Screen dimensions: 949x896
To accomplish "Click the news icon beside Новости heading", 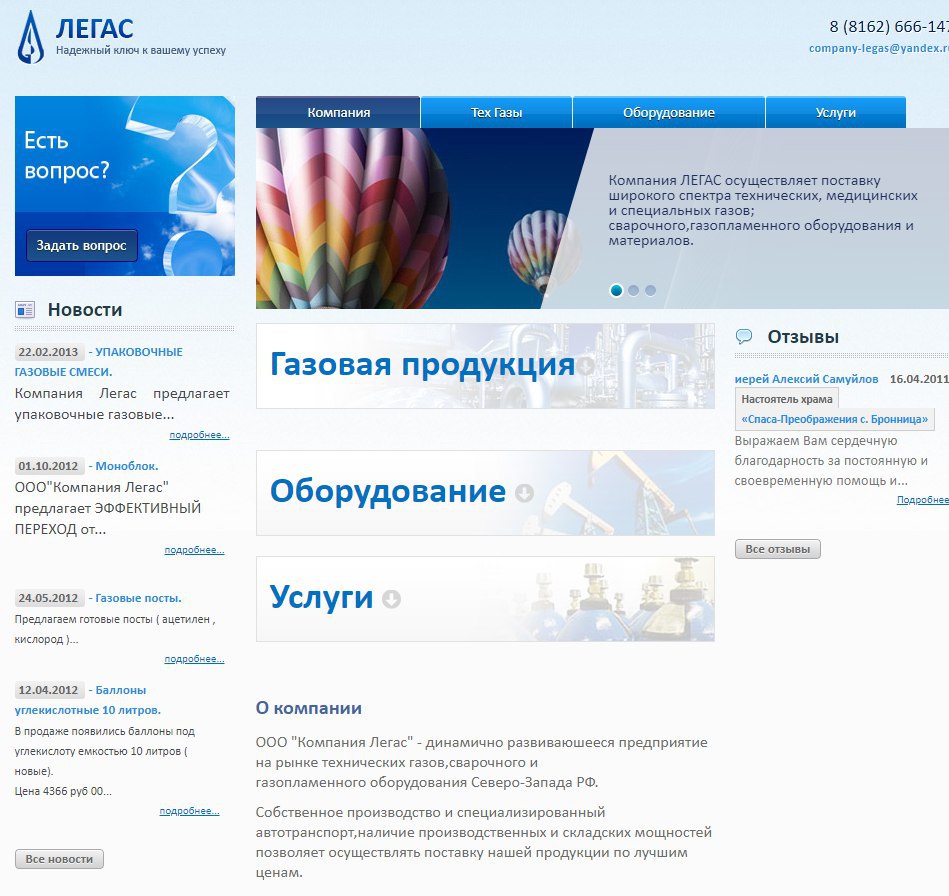I will 25,310.
